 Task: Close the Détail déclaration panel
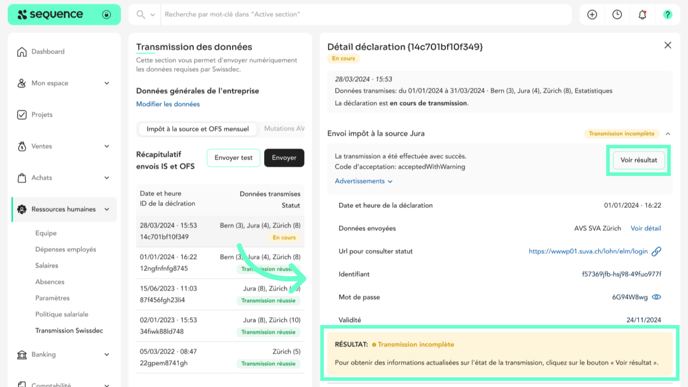[x=667, y=45]
